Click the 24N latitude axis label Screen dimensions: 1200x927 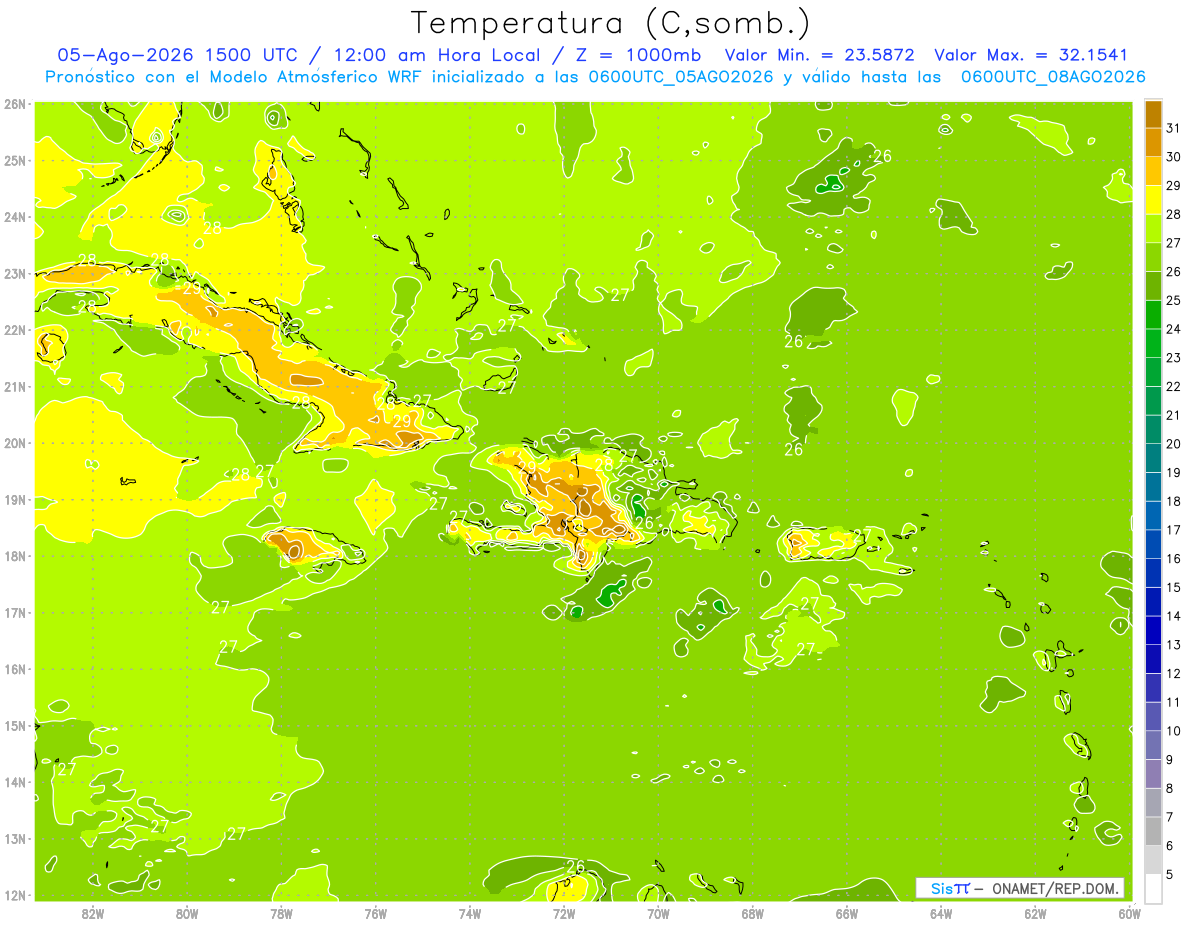pyautogui.click(x=15, y=217)
